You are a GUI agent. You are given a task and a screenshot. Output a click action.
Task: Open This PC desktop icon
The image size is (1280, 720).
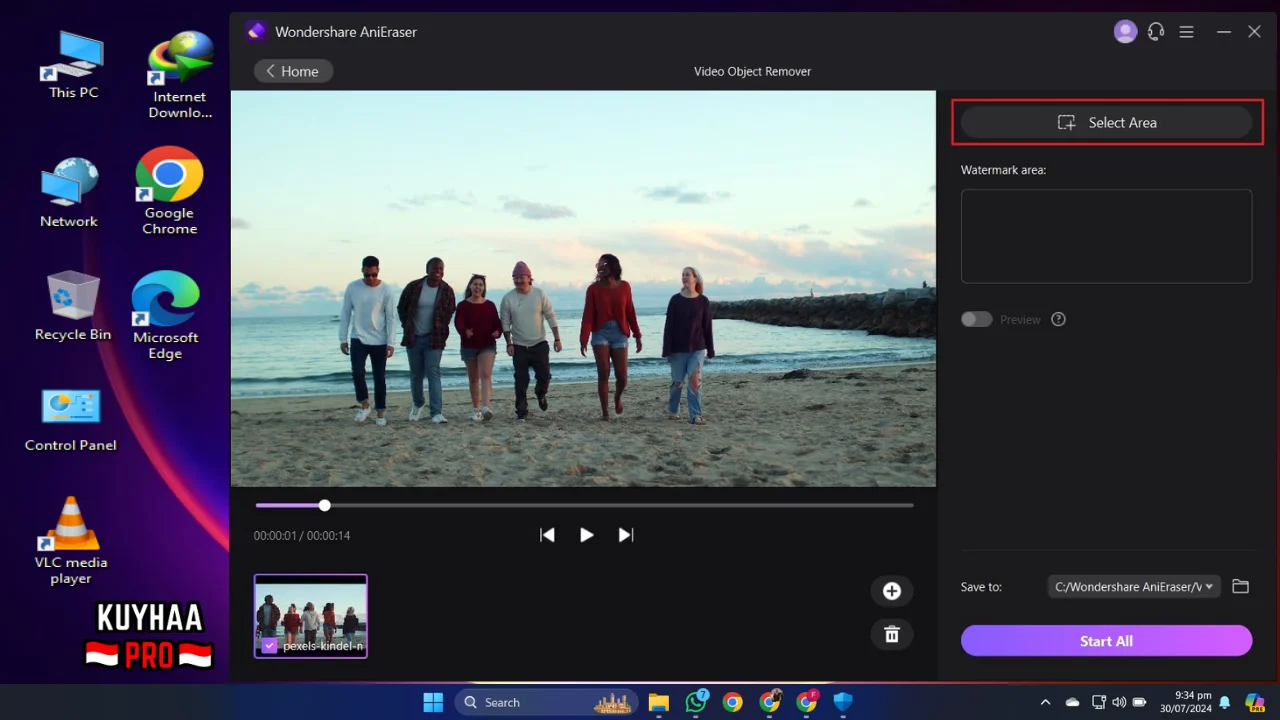74,65
